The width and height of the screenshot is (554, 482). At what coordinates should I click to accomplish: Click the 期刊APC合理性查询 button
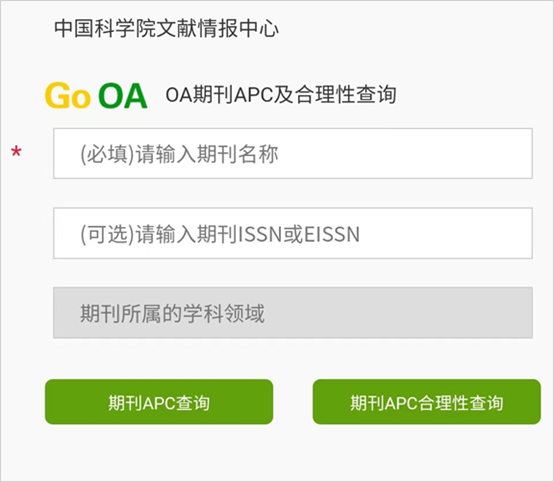click(427, 402)
